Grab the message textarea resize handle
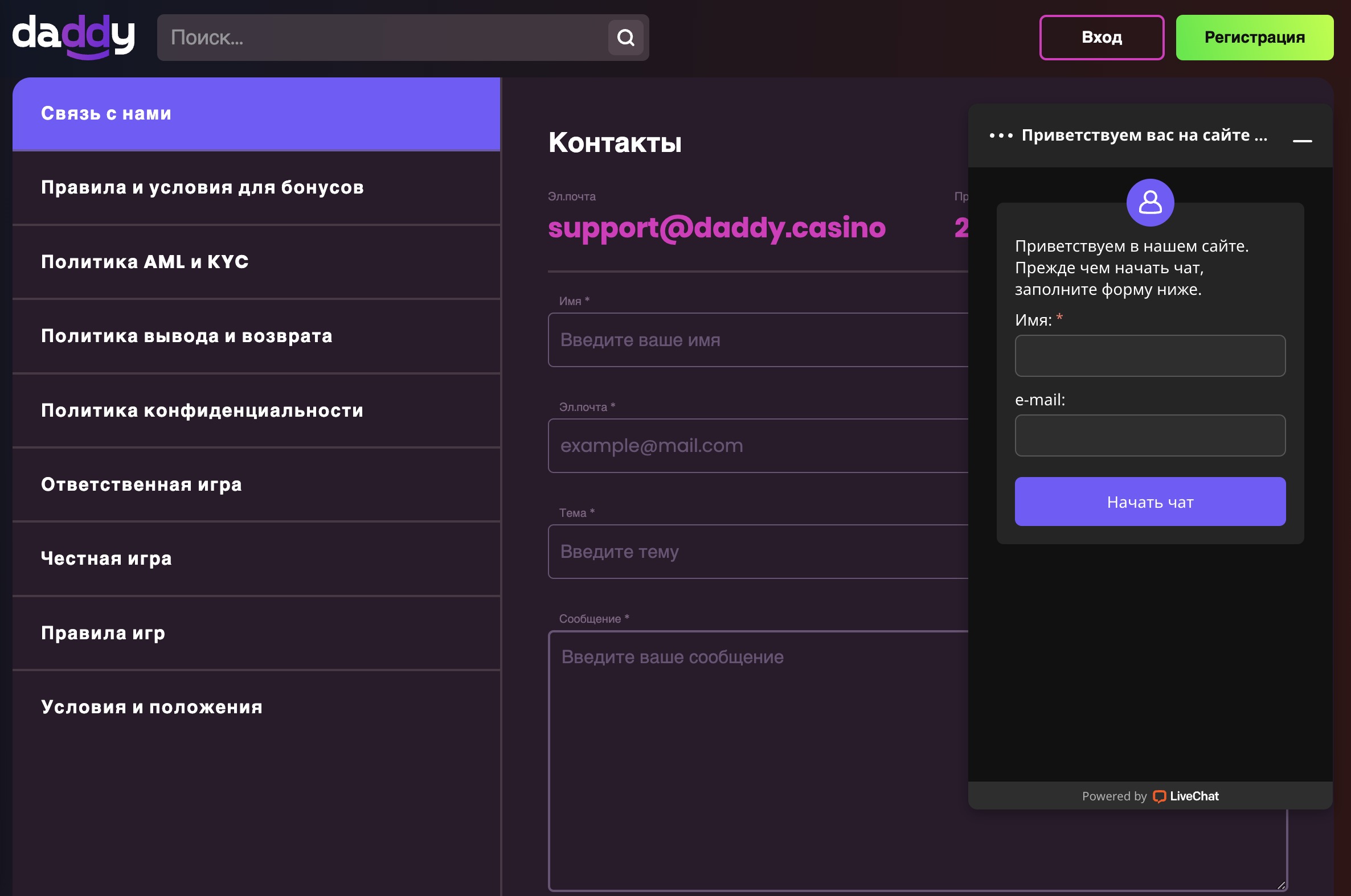This screenshot has width=1351, height=896. (x=1281, y=885)
